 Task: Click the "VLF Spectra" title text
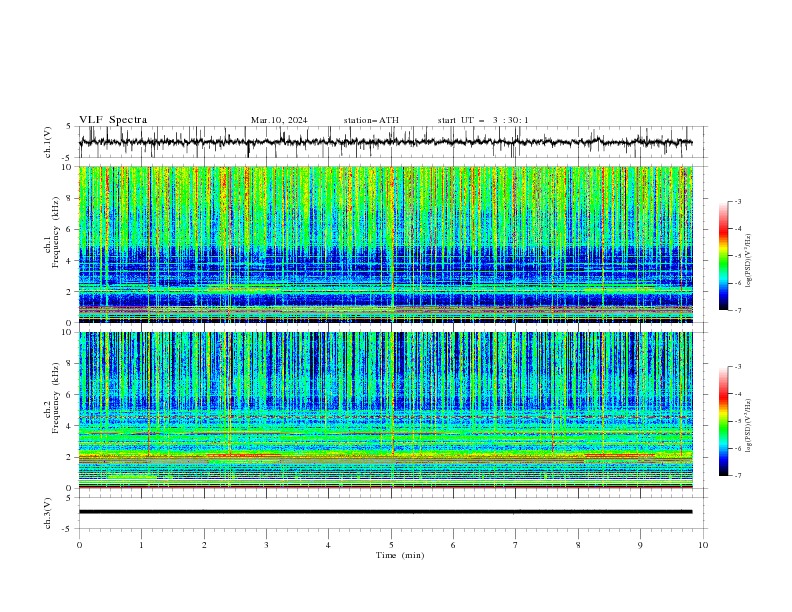pyautogui.click(x=113, y=120)
